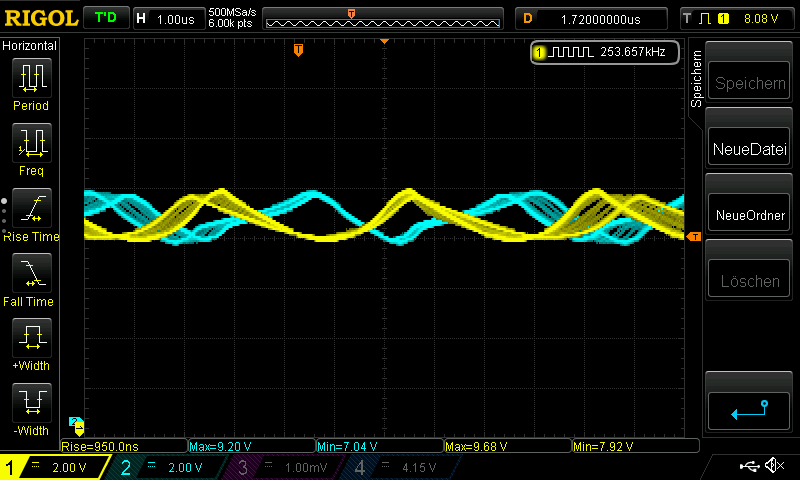Click the USB connection status icon
Image resolution: width=800 pixels, height=480 pixels.
(x=749, y=465)
